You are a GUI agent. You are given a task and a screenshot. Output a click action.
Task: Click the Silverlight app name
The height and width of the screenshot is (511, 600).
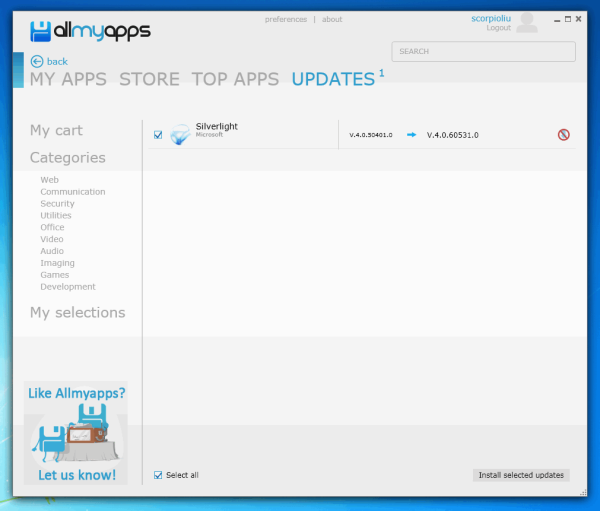[217, 126]
